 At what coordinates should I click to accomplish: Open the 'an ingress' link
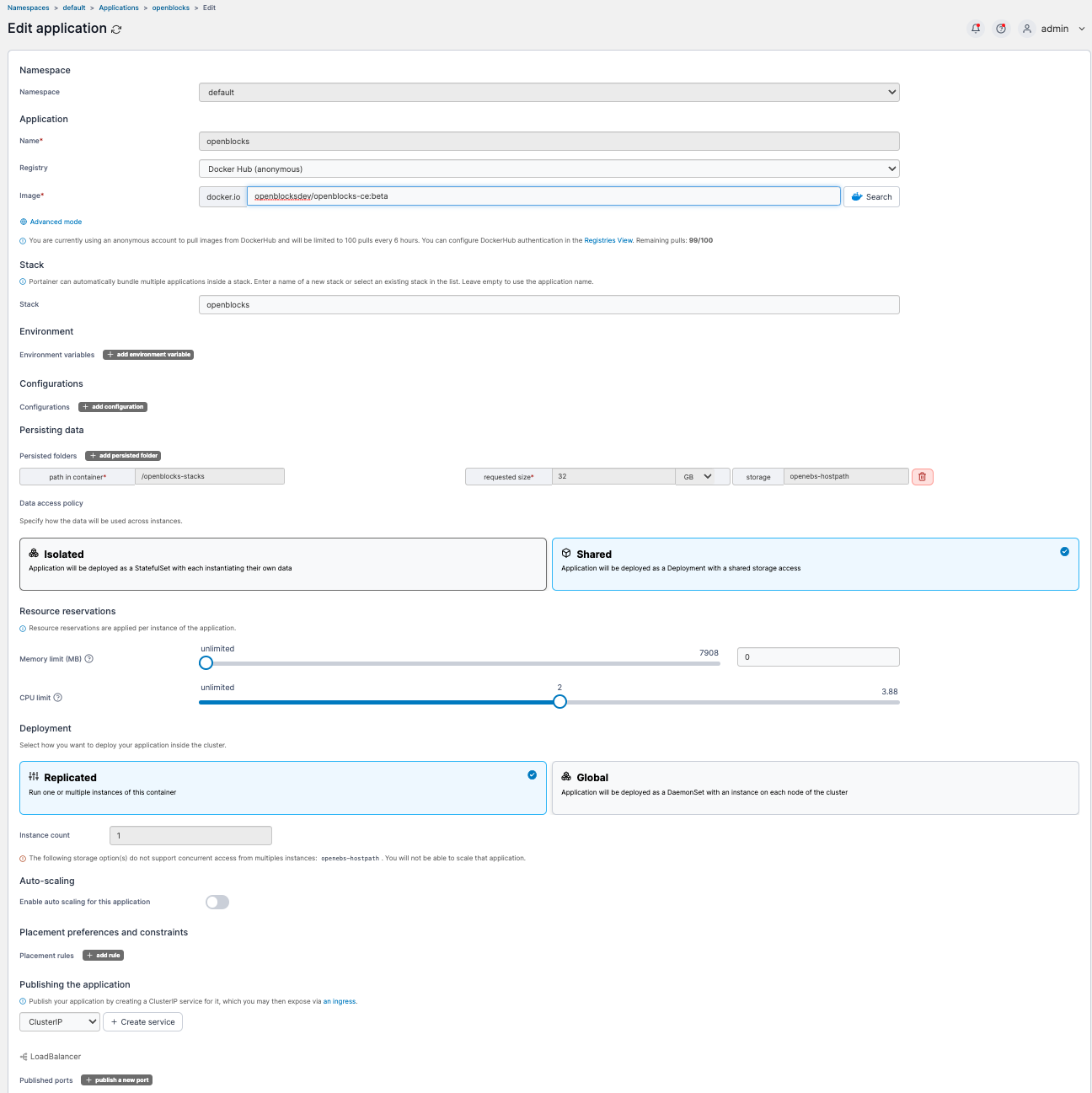(340, 1002)
